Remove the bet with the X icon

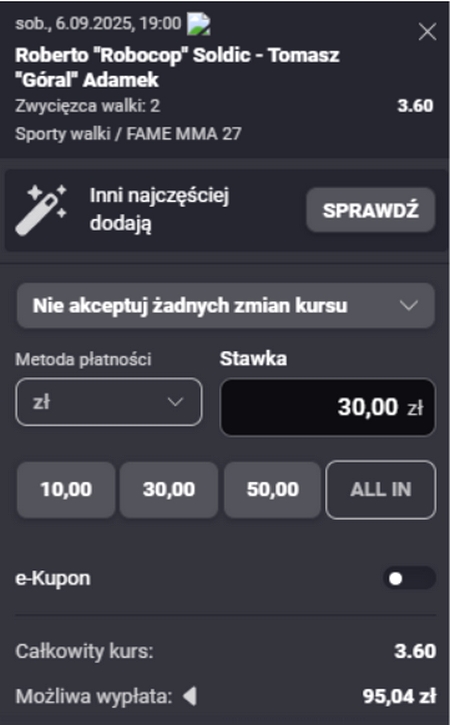coord(427,32)
